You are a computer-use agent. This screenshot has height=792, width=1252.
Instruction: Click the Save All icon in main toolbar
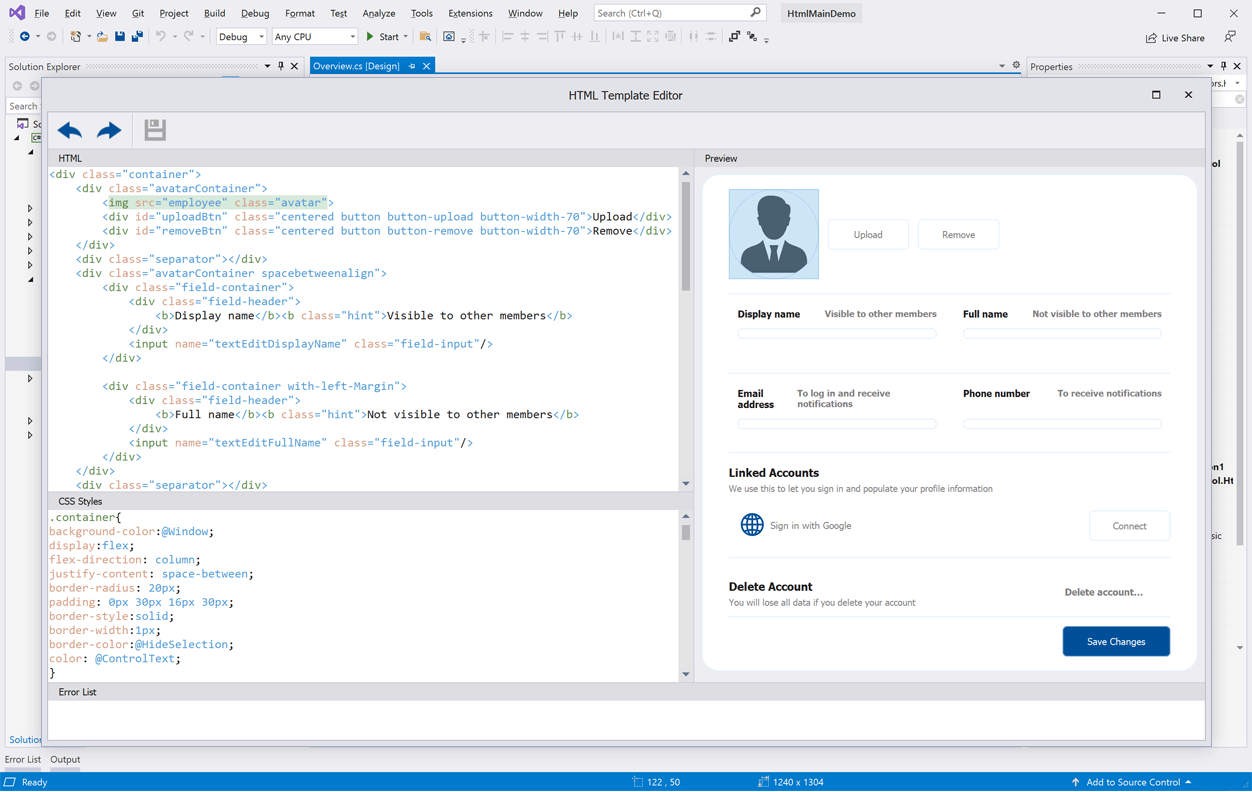(137, 37)
